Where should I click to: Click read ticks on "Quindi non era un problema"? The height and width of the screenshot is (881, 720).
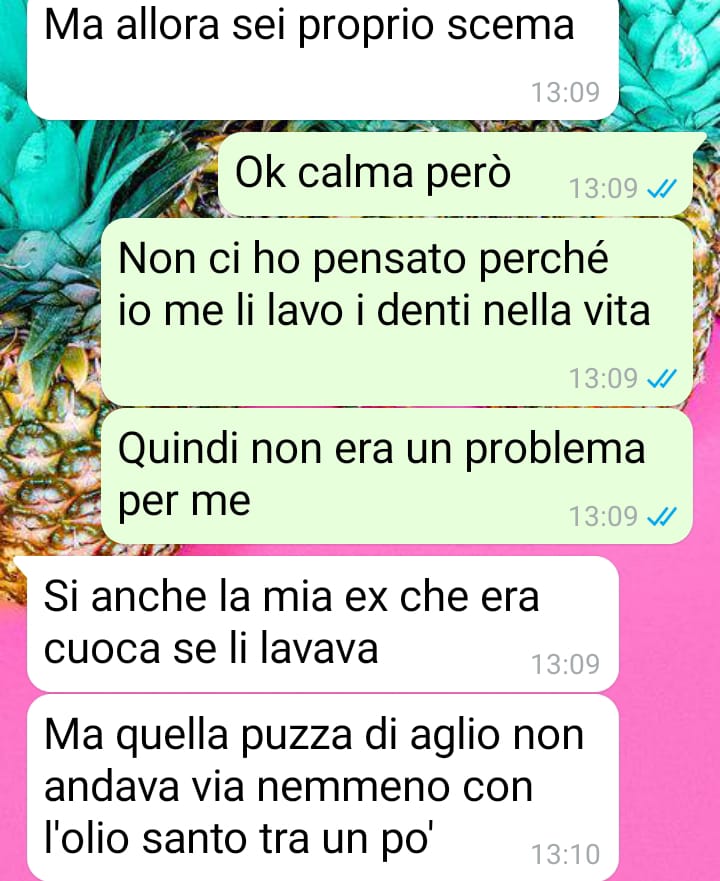pyautogui.click(x=662, y=516)
